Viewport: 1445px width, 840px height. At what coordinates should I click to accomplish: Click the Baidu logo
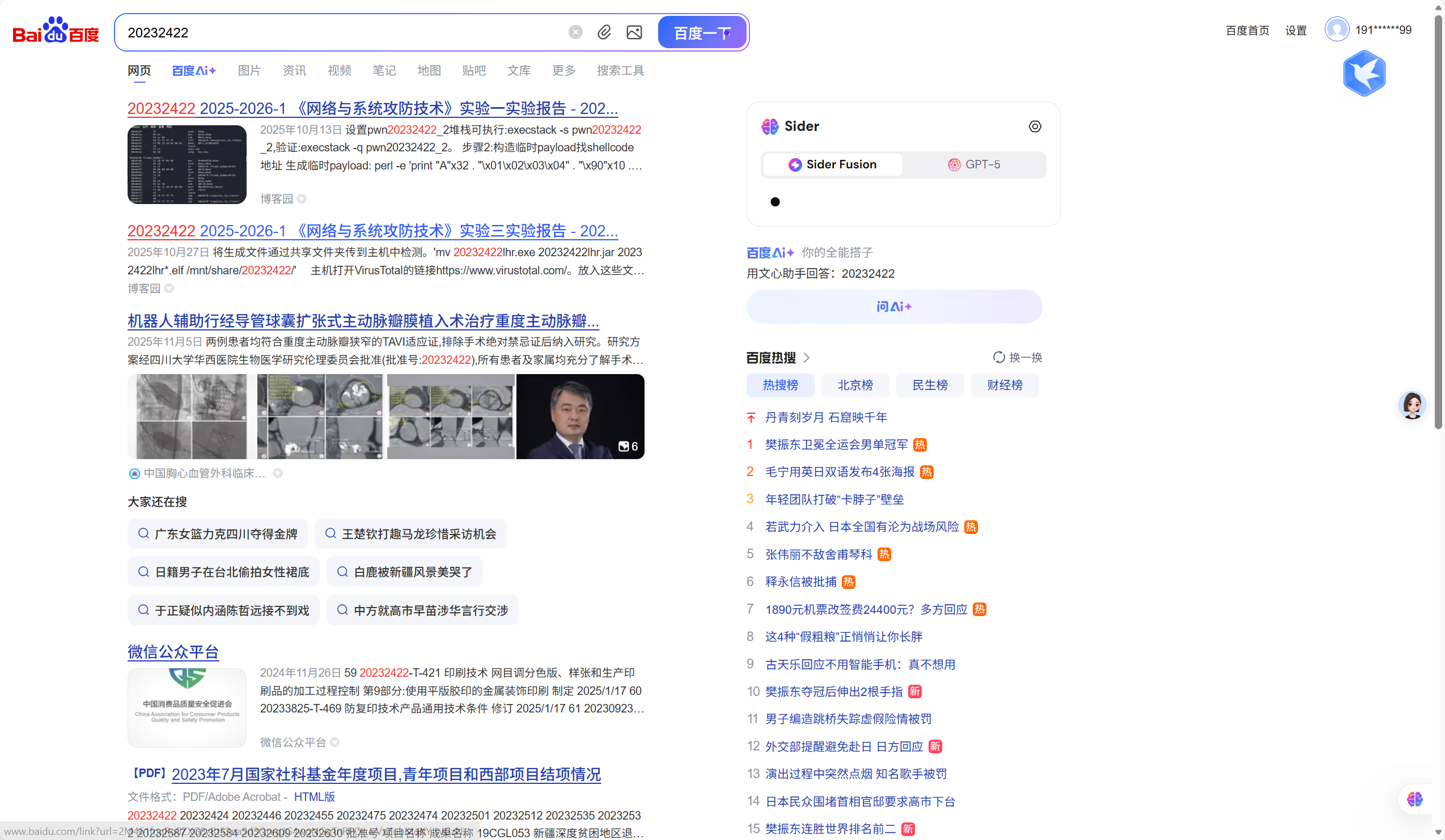pyautogui.click(x=56, y=31)
